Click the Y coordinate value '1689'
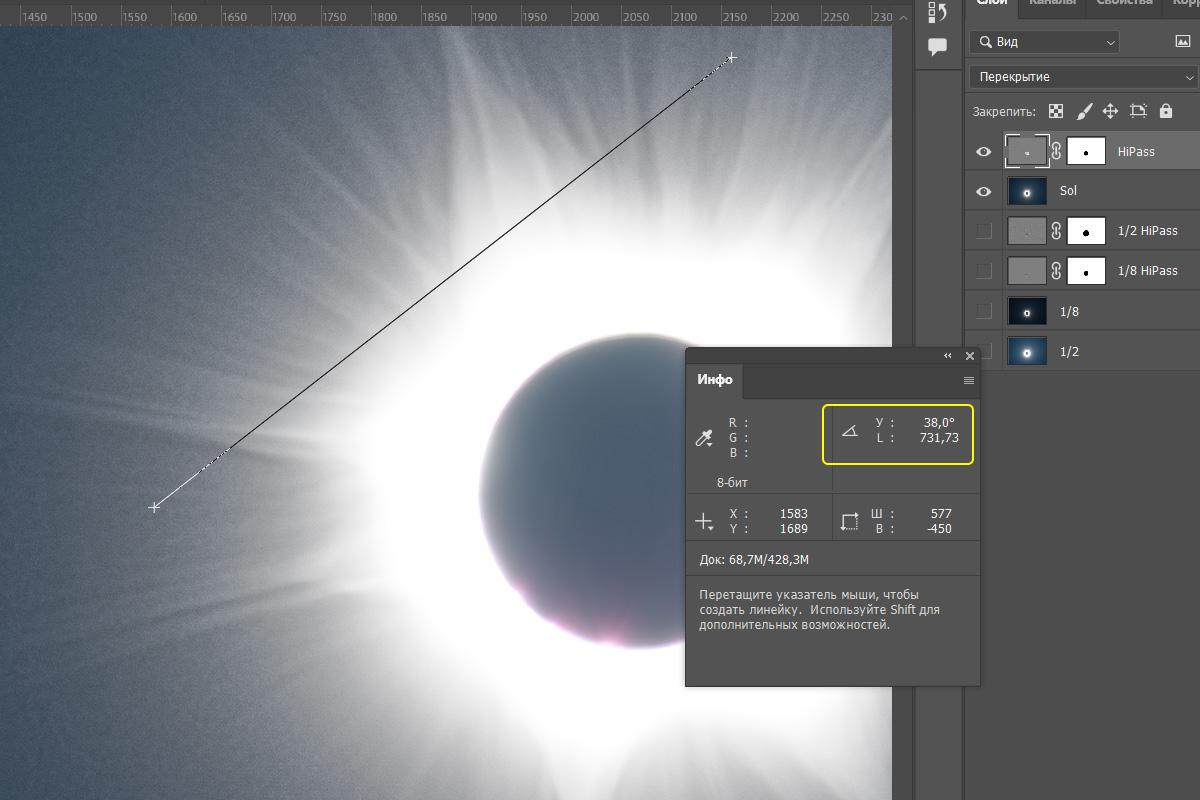Screen dimensions: 1200x800 [x=794, y=529]
